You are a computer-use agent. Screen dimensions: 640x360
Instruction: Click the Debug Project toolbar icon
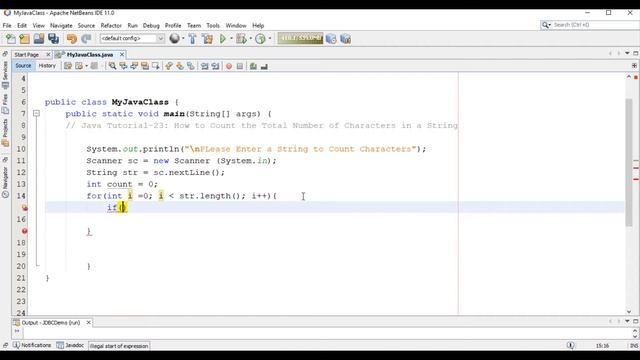click(x=241, y=39)
